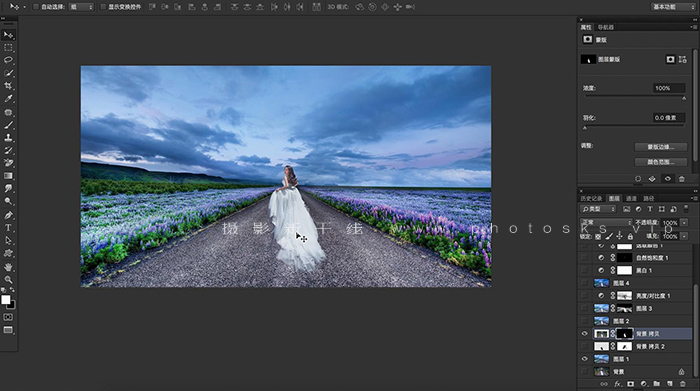Click the foreground color swatch
This screenshot has width=700, height=391.
[x=6, y=300]
